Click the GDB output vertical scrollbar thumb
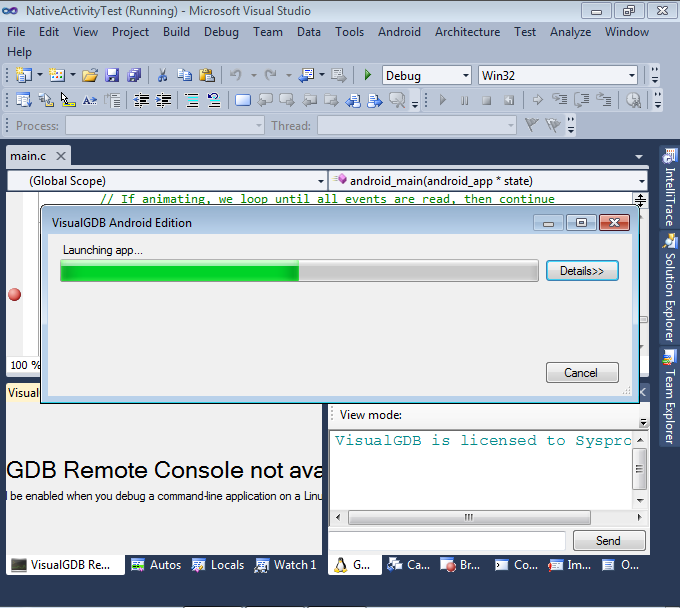 [x=639, y=469]
